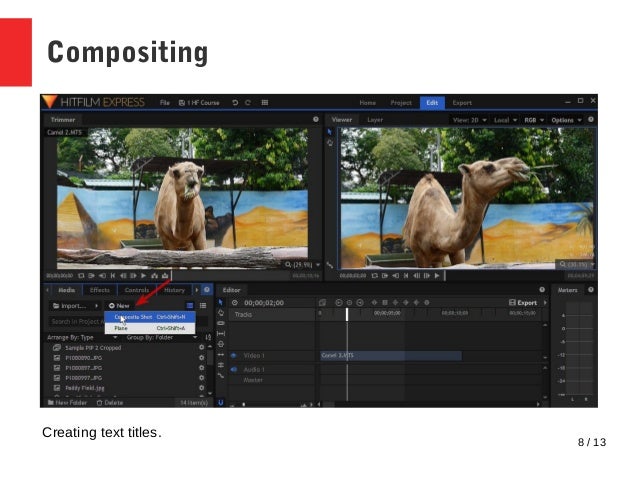
Task: Pick the Viewer select arrow tool
Action: tap(330, 132)
